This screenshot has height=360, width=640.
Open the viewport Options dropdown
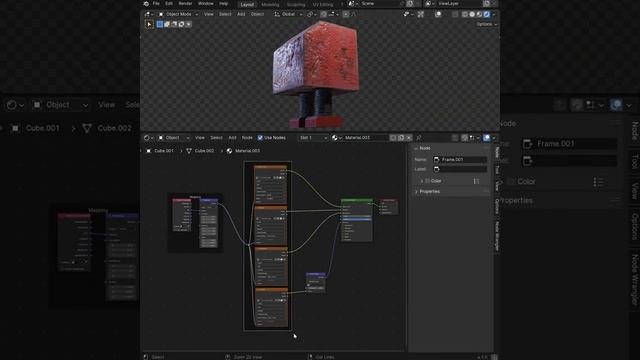[487, 24]
